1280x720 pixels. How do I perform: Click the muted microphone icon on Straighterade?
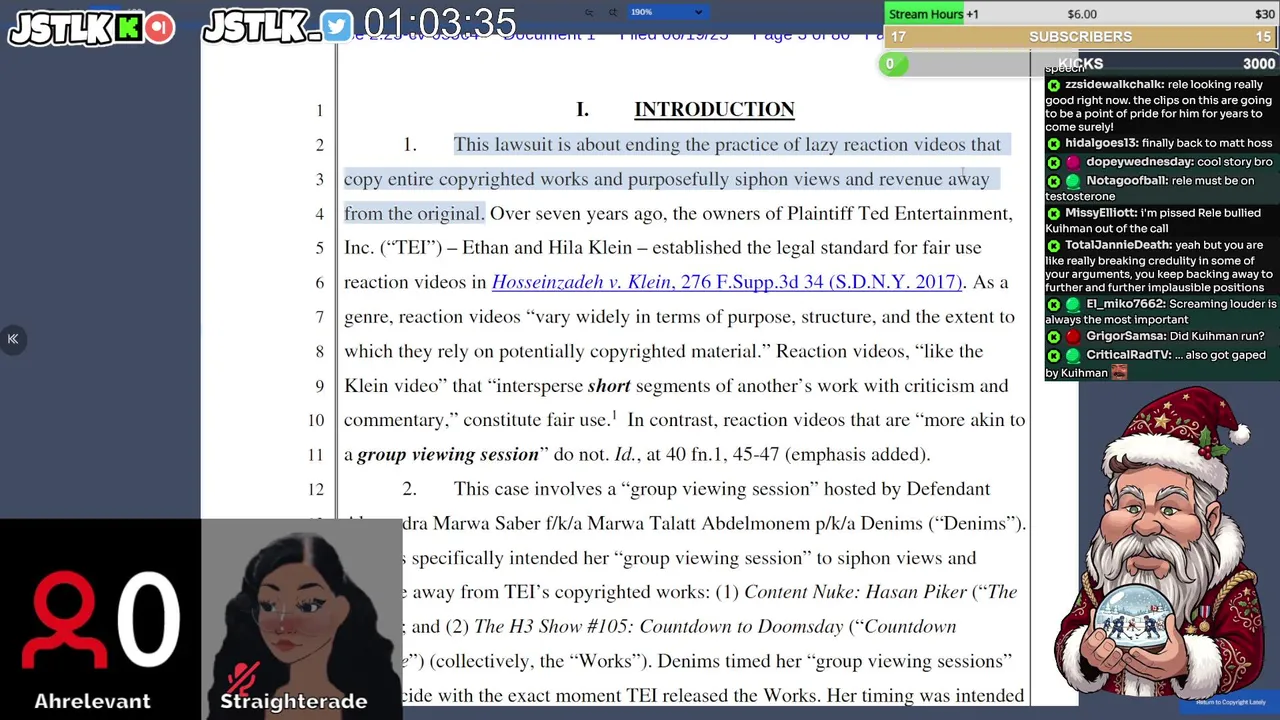click(241, 679)
